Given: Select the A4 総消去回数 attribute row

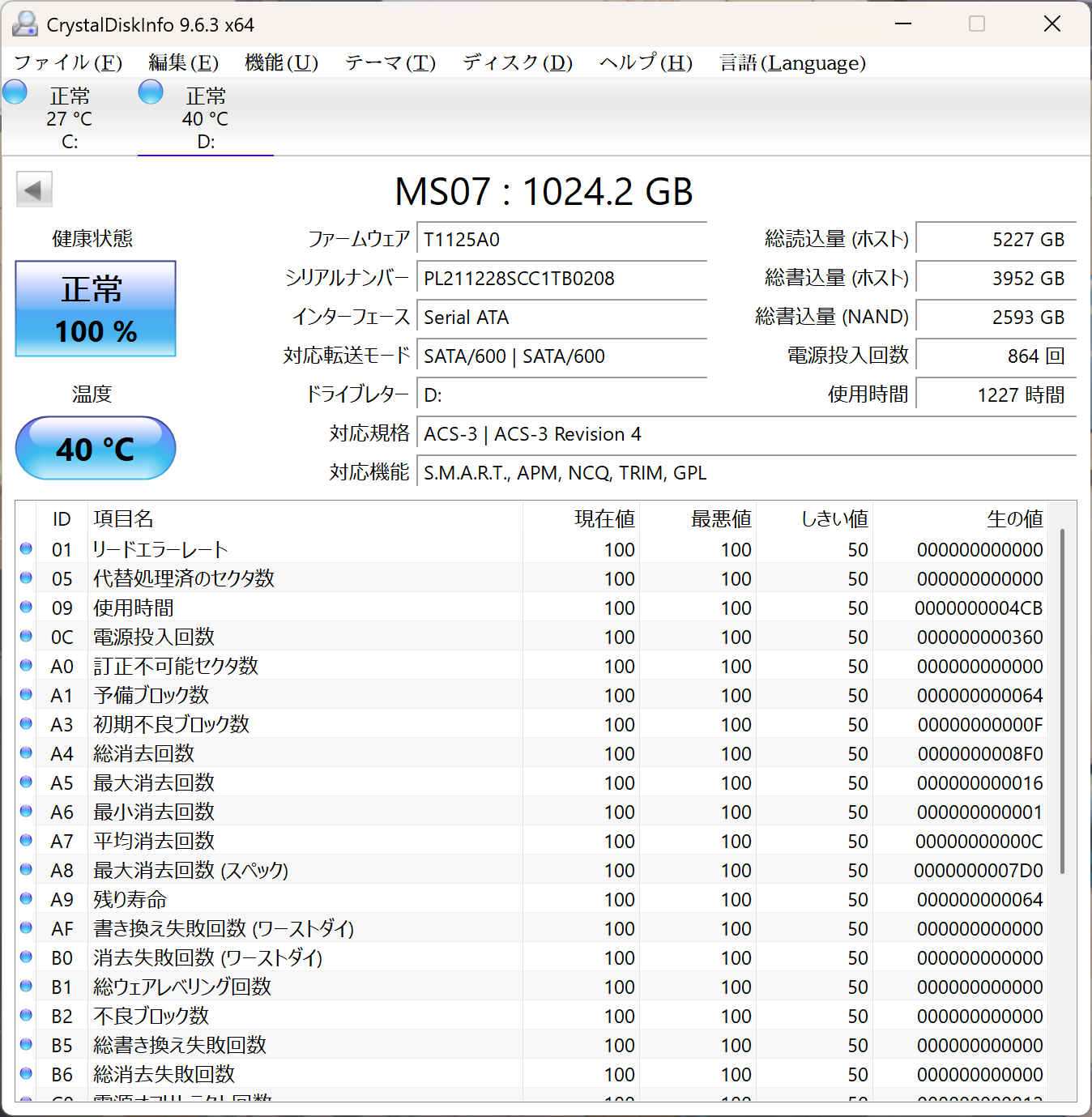Looking at the screenshot, I should tap(531, 753).
